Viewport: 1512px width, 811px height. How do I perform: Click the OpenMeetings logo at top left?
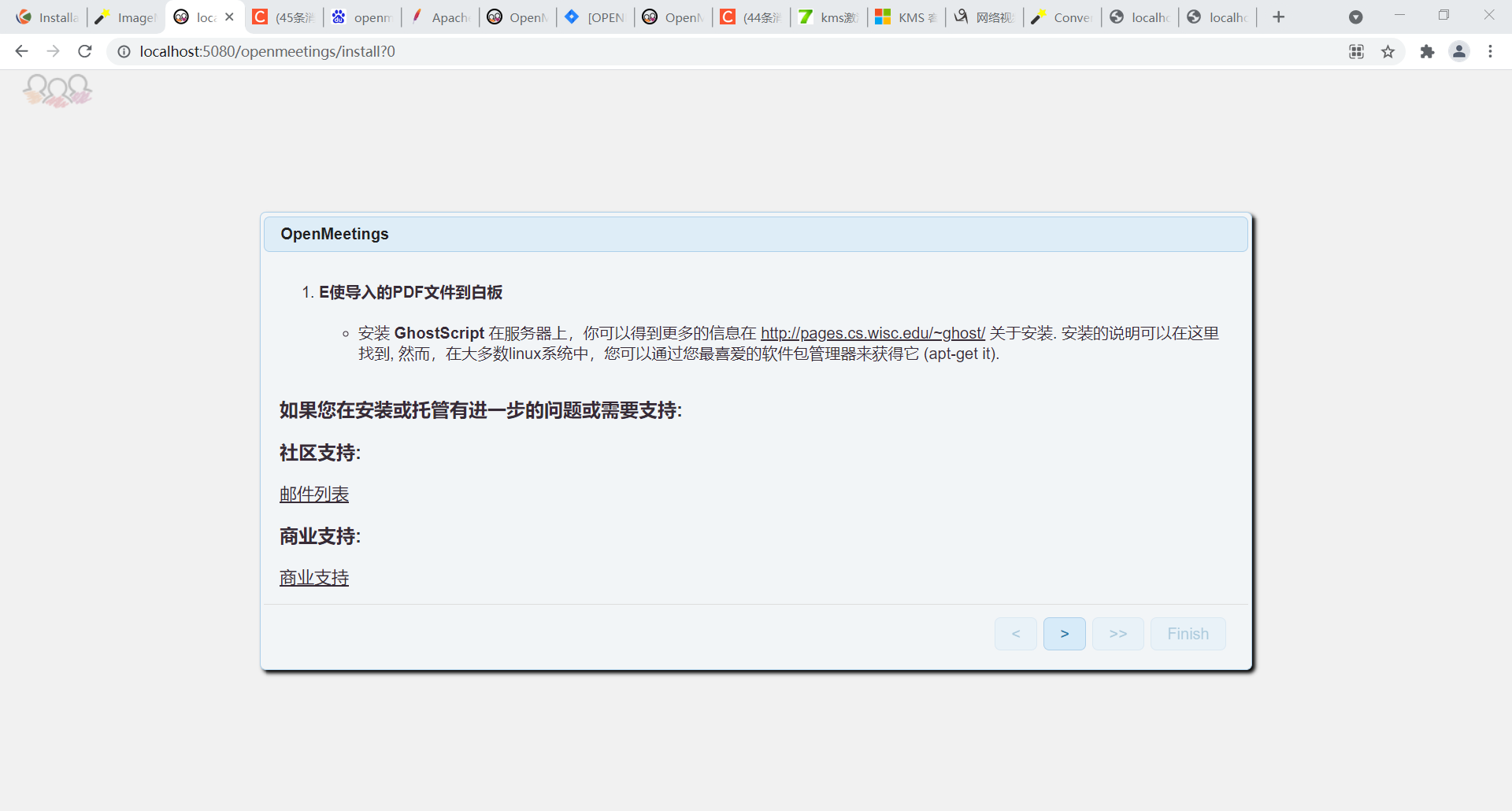[x=57, y=91]
